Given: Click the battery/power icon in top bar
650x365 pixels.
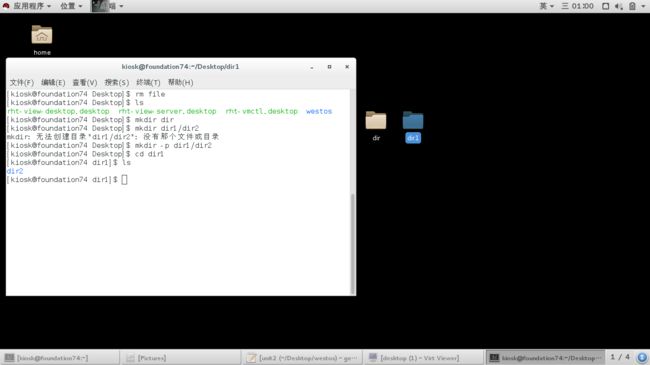Looking at the screenshot, I should point(632,6).
